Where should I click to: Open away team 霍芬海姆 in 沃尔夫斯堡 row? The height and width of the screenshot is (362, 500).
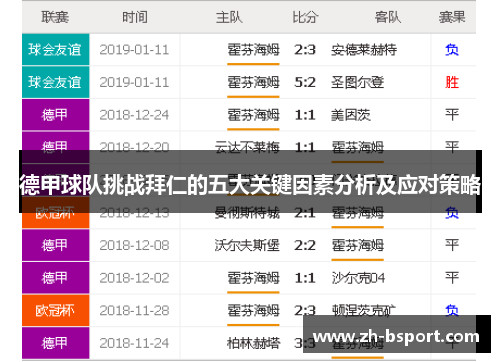[358, 245]
